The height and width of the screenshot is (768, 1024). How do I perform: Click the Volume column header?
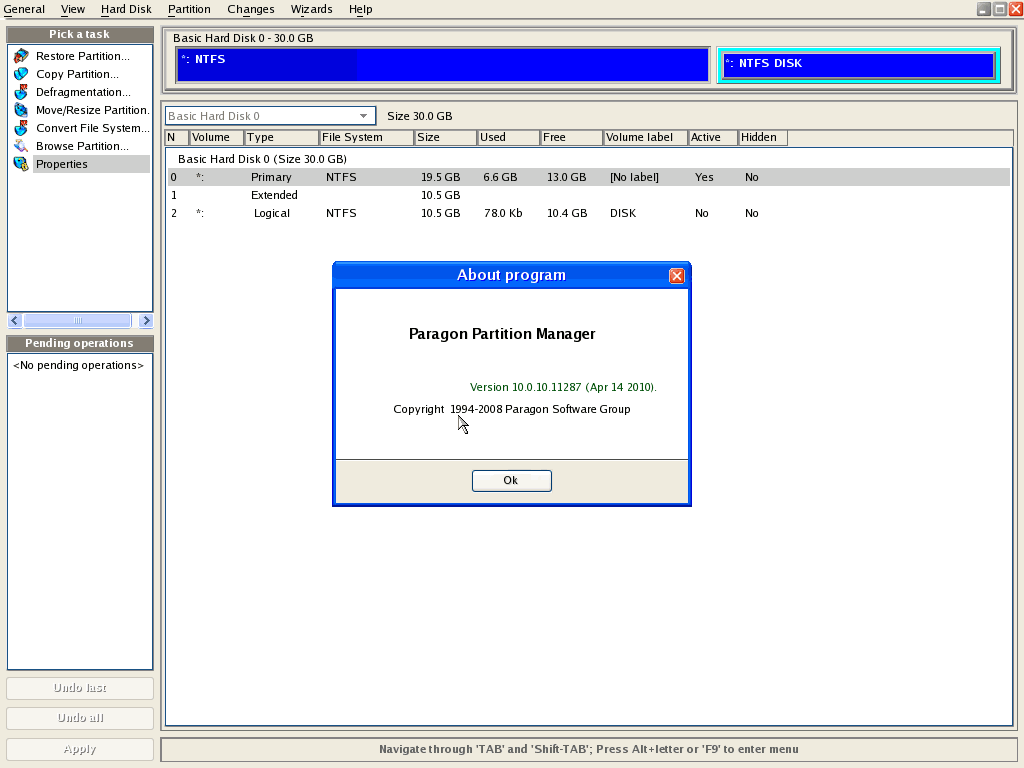(x=217, y=137)
